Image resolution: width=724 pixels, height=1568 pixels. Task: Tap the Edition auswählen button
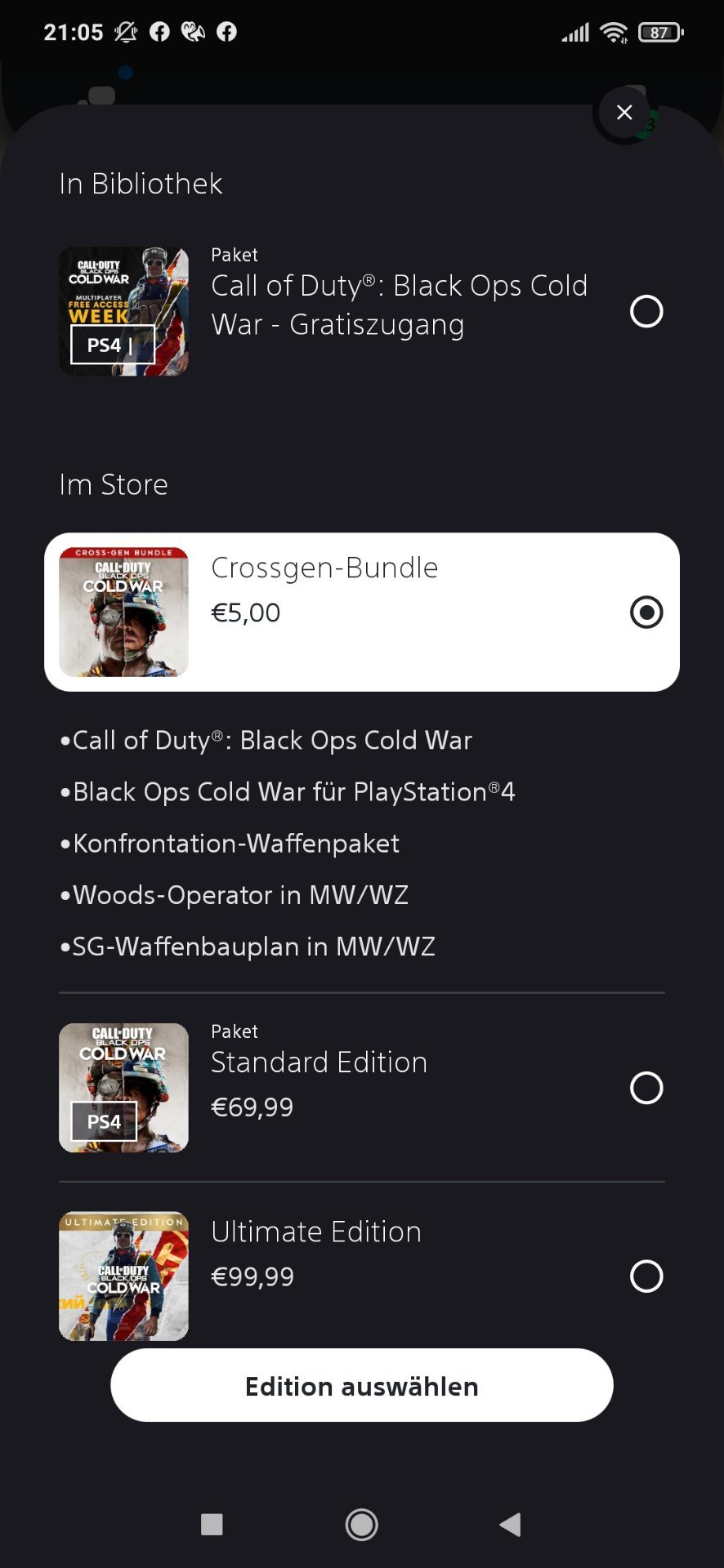pos(362,1386)
